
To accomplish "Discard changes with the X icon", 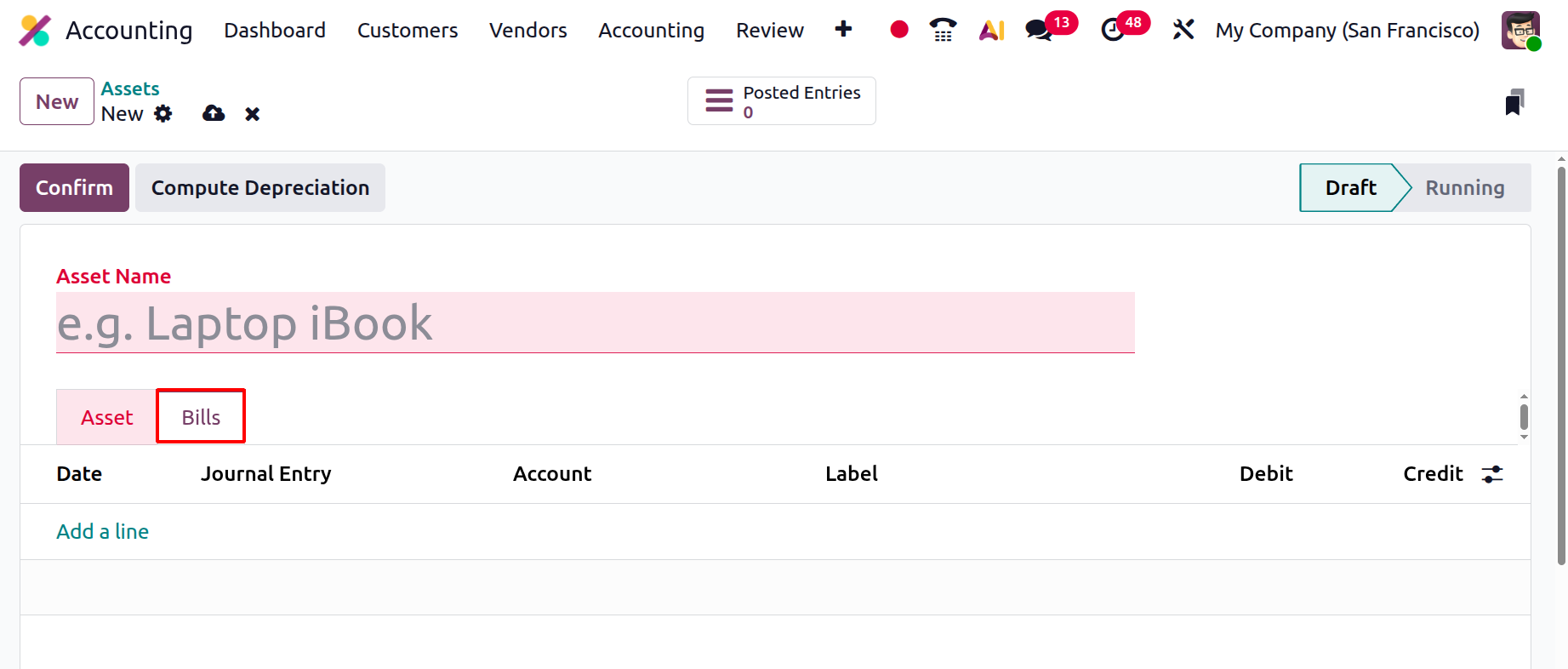I will pyautogui.click(x=252, y=114).
